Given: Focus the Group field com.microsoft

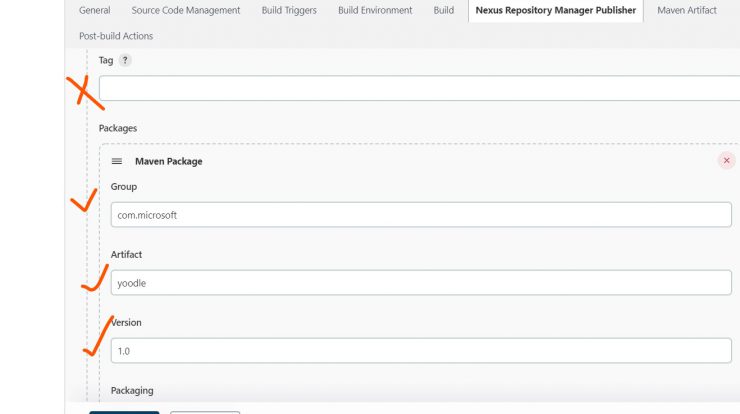Looking at the screenshot, I should 421,215.
